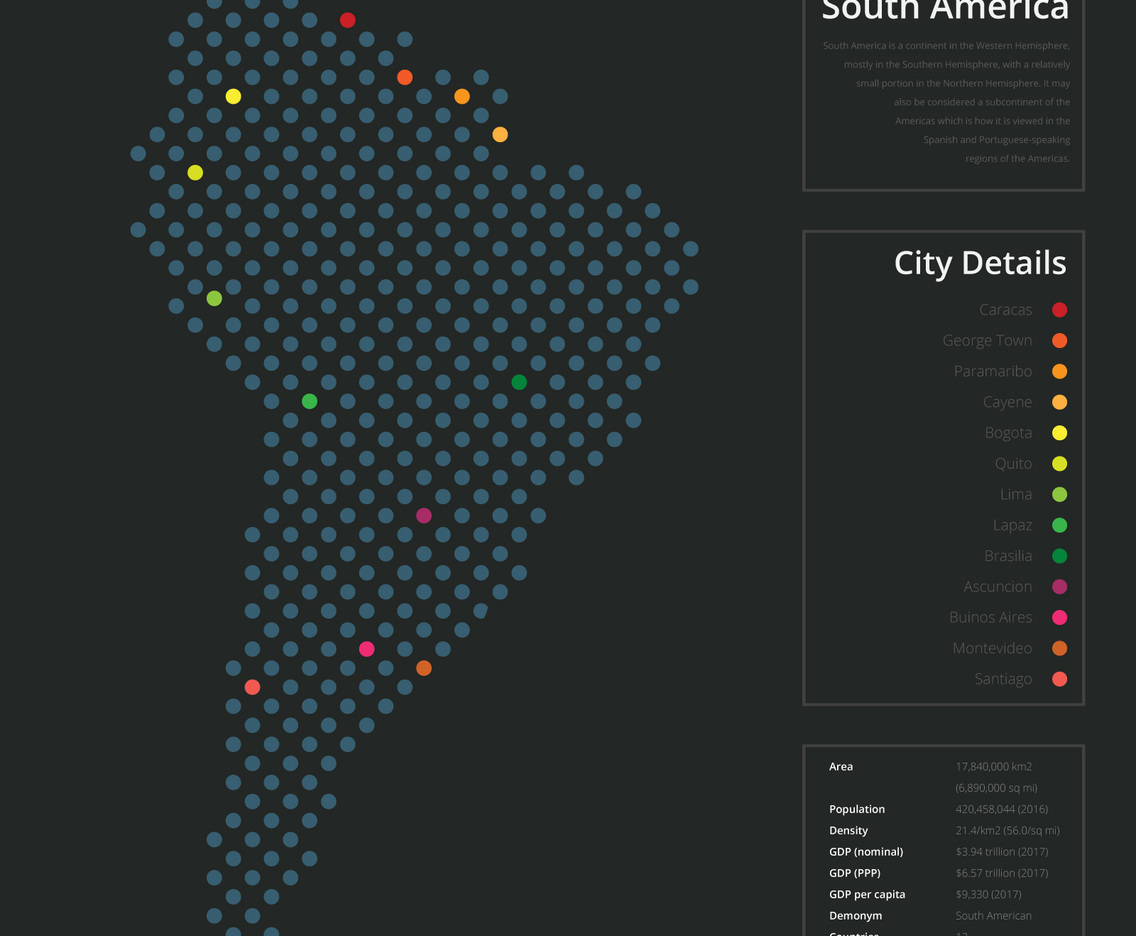Click the orange Cayene dot on the map
This screenshot has width=1136, height=936.
click(x=499, y=133)
